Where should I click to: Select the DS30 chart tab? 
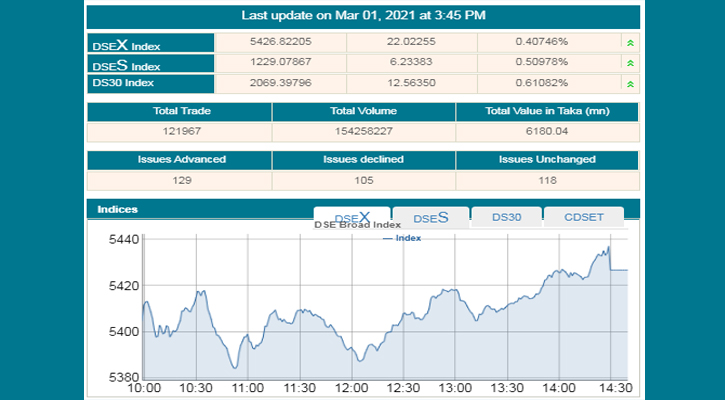(x=506, y=217)
